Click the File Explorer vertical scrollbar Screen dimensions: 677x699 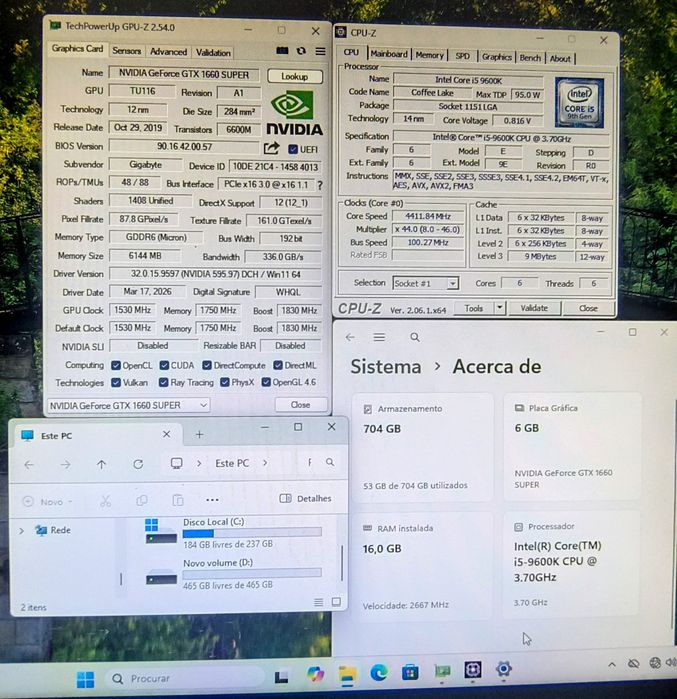click(x=342, y=563)
